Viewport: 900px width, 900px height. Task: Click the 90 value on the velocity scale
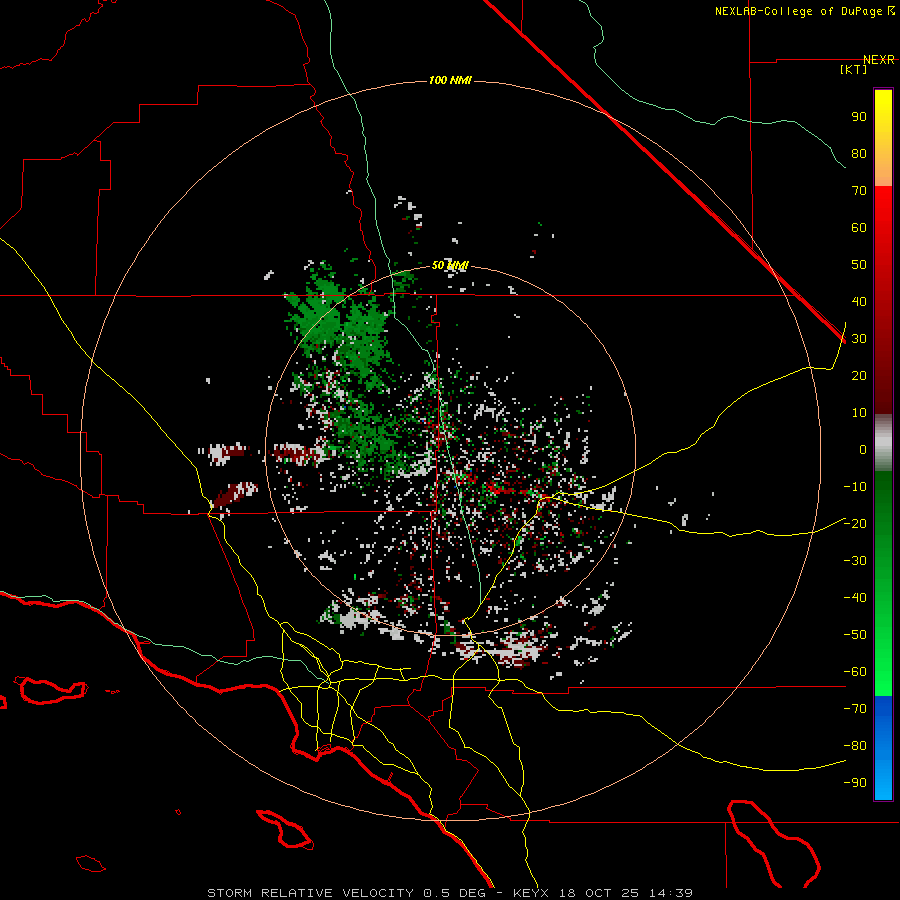[859, 117]
